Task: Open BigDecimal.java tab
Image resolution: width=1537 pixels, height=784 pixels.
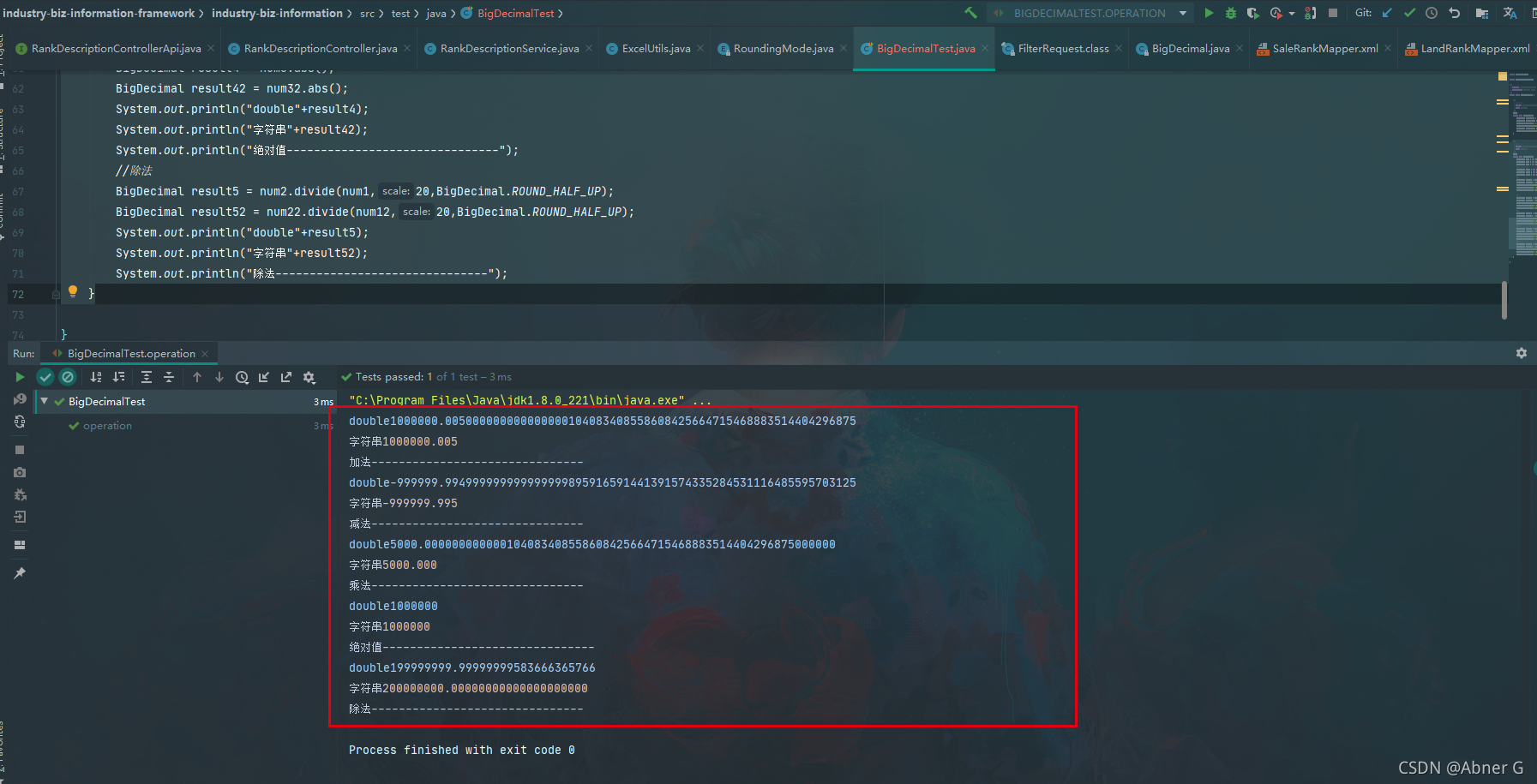Action: tap(1190, 49)
